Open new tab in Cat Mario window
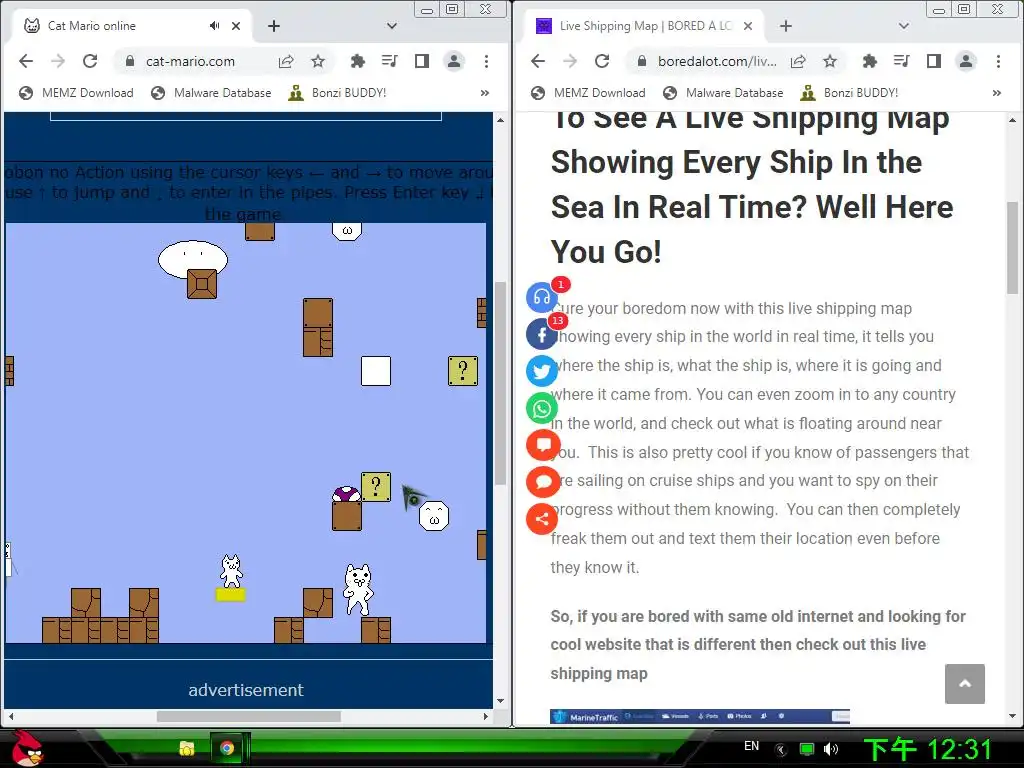The height and width of the screenshot is (768, 1024). pyautogui.click(x=274, y=26)
